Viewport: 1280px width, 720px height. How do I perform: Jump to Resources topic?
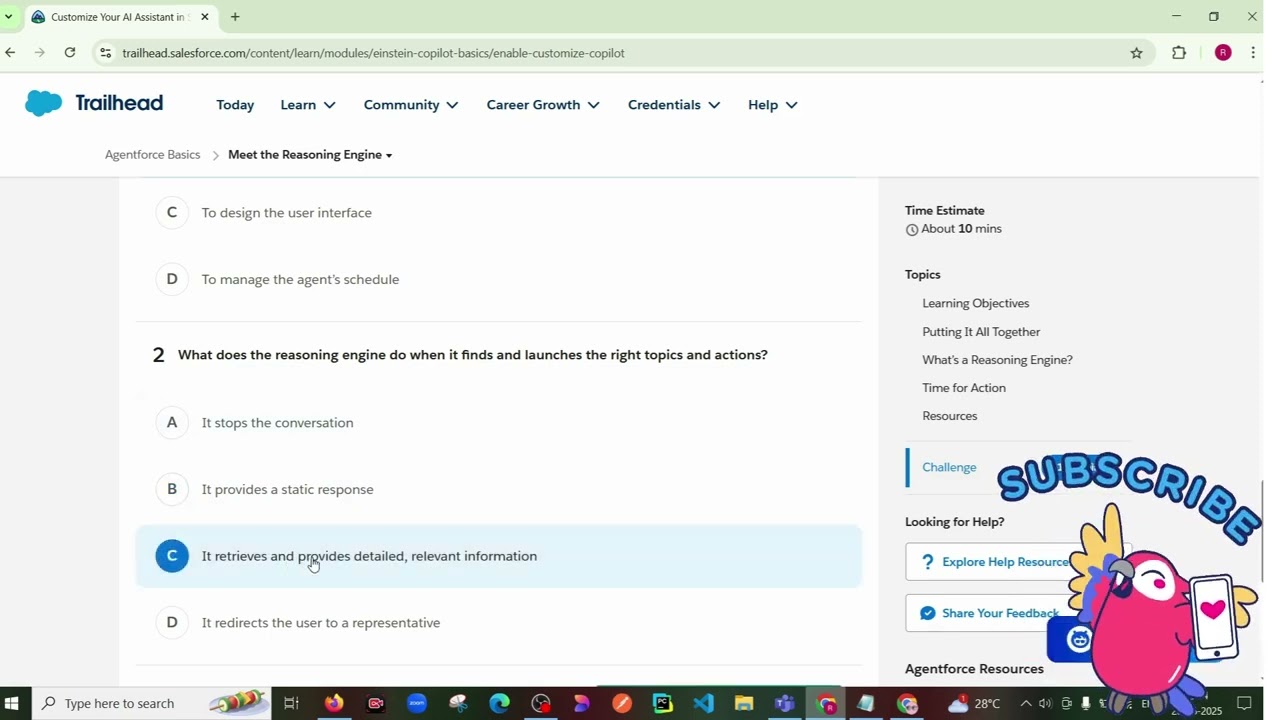[950, 416]
